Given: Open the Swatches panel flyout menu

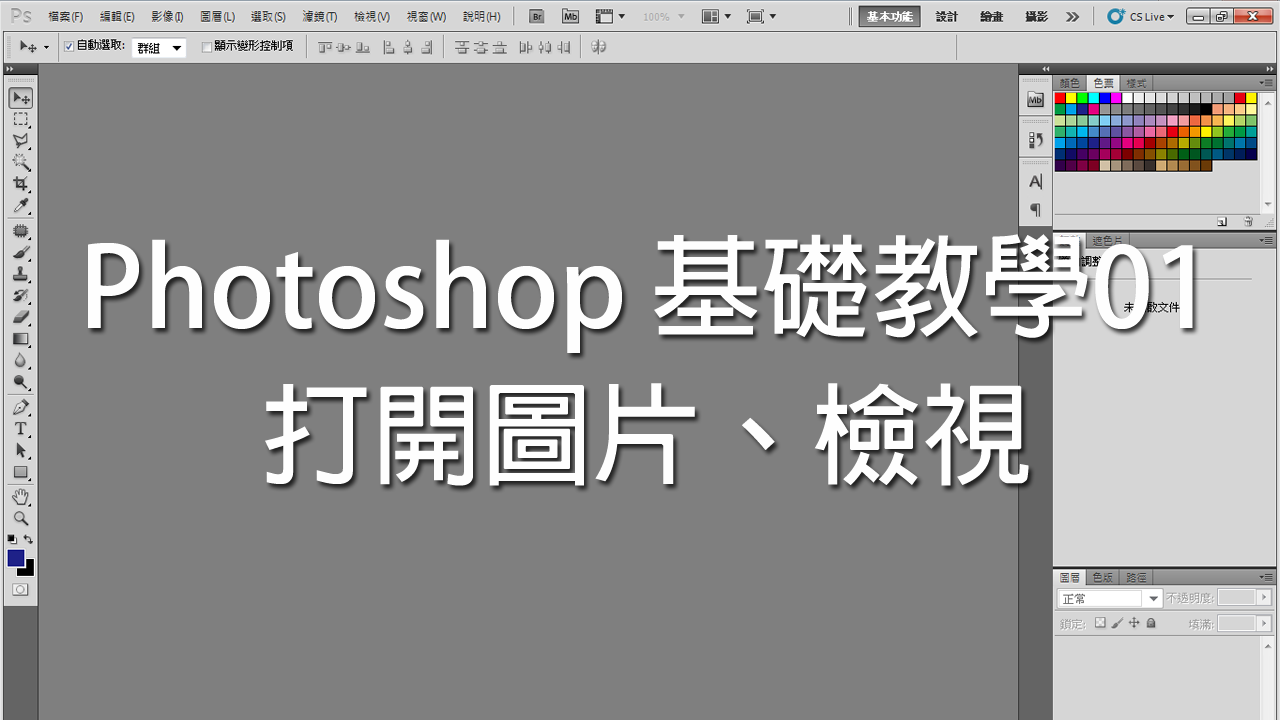Looking at the screenshot, I should 1266,83.
